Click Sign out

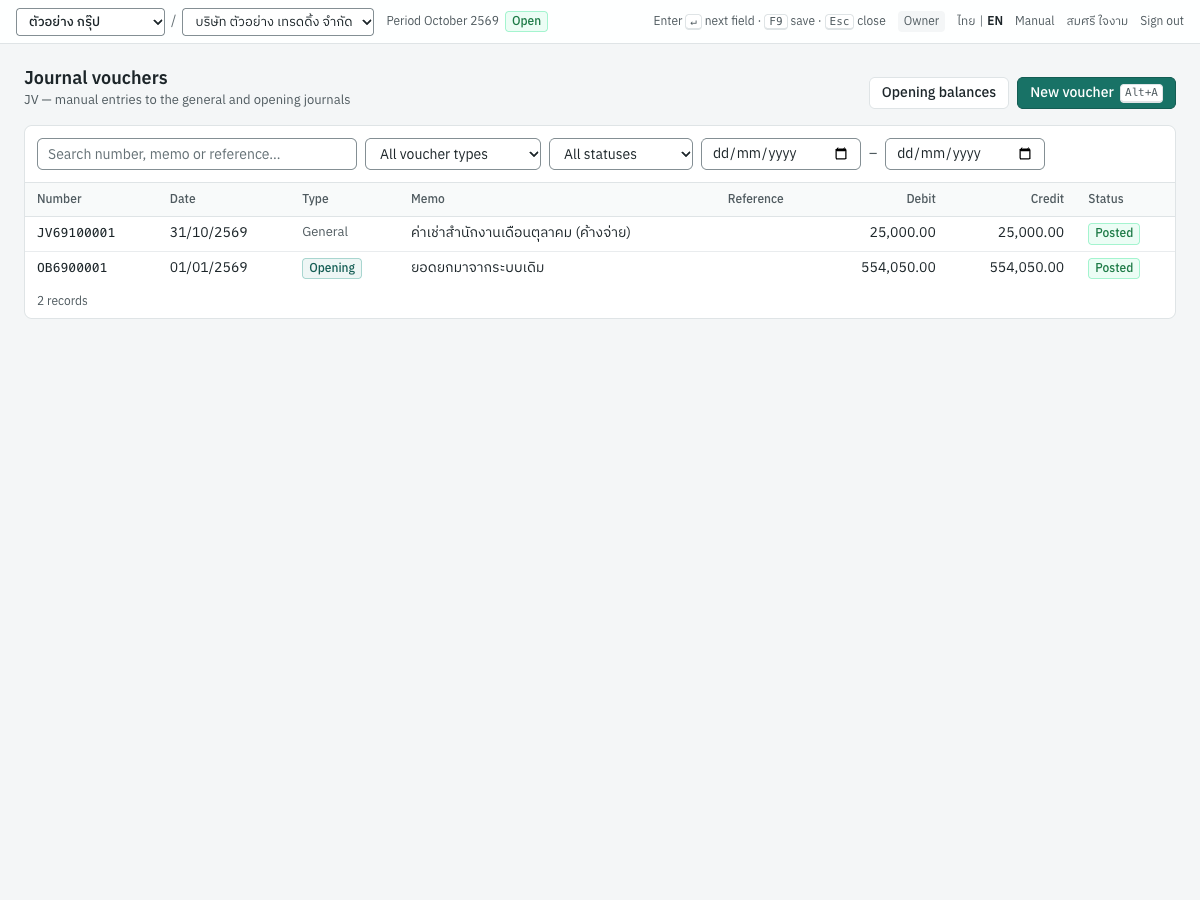tap(1162, 21)
